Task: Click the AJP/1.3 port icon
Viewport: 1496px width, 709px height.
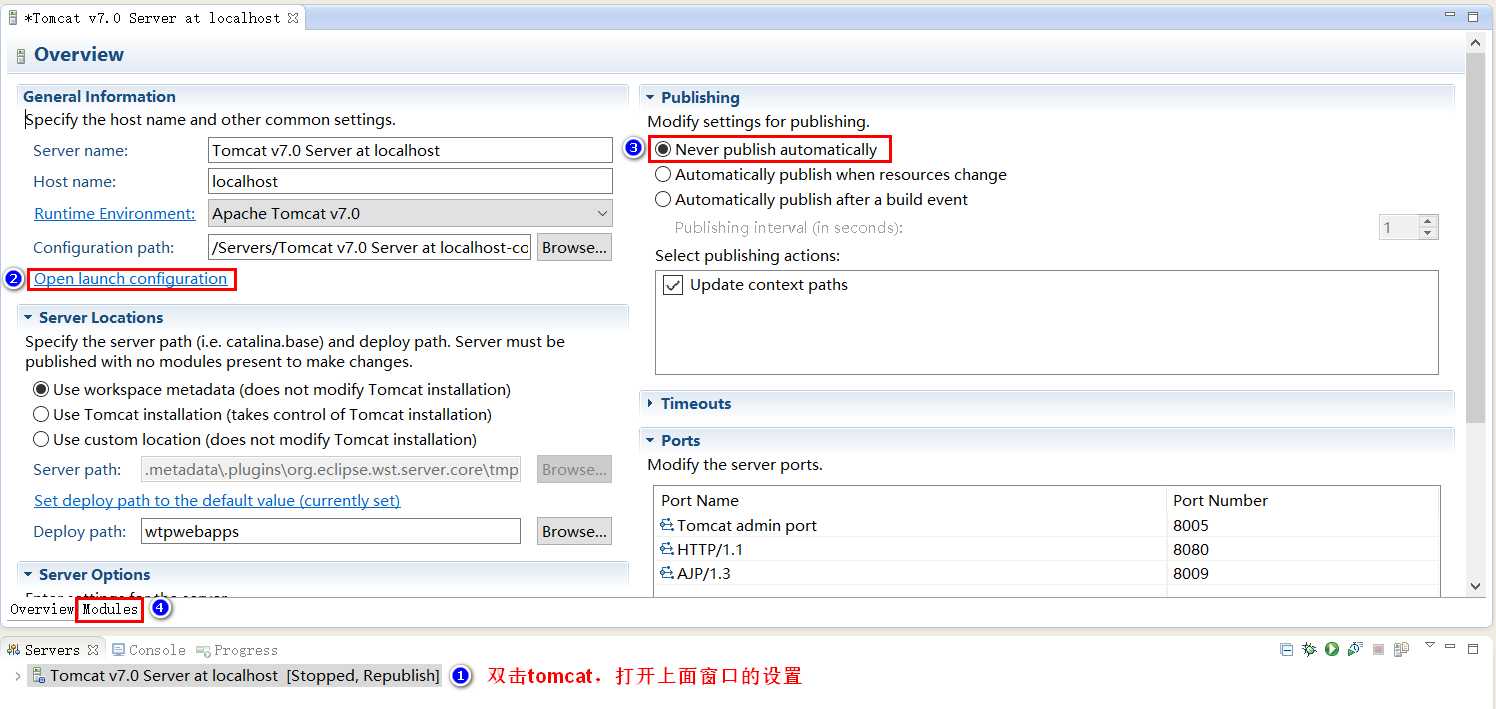Action: (x=666, y=573)
